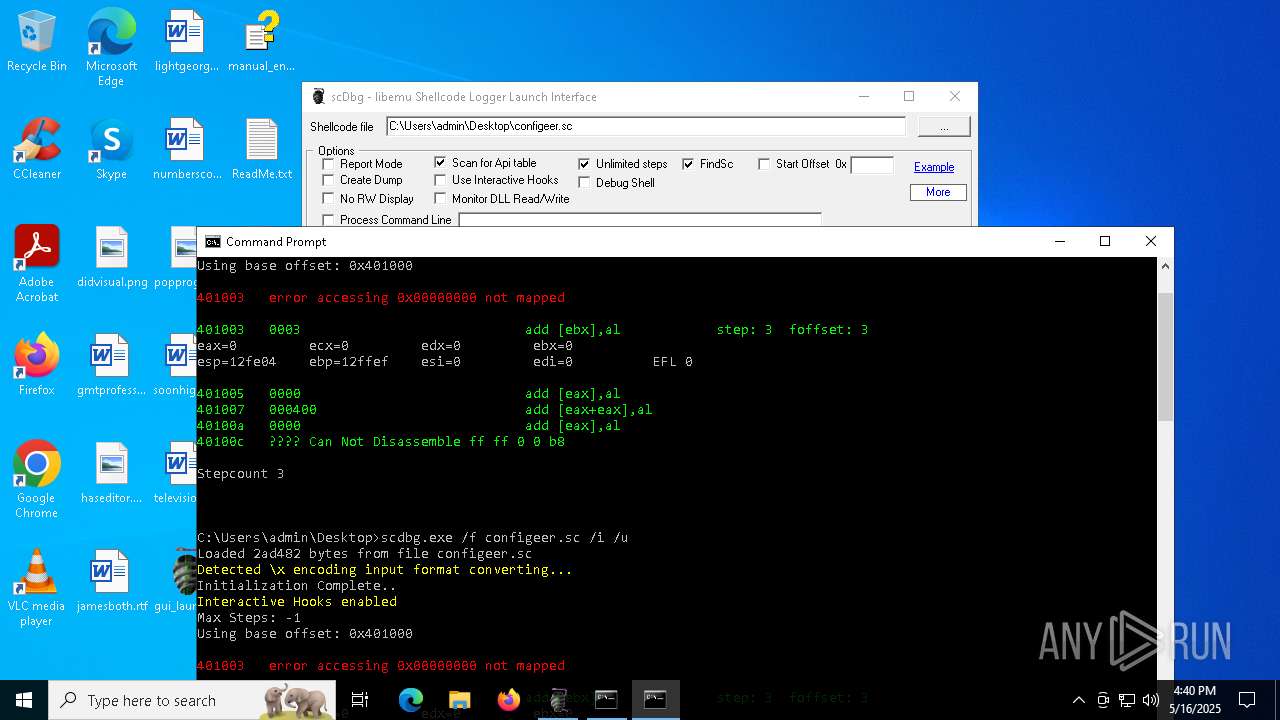This screenshot has width=1280, height=720.
Task: Open haseditor image file icon
Action: (x=111, y=473)
